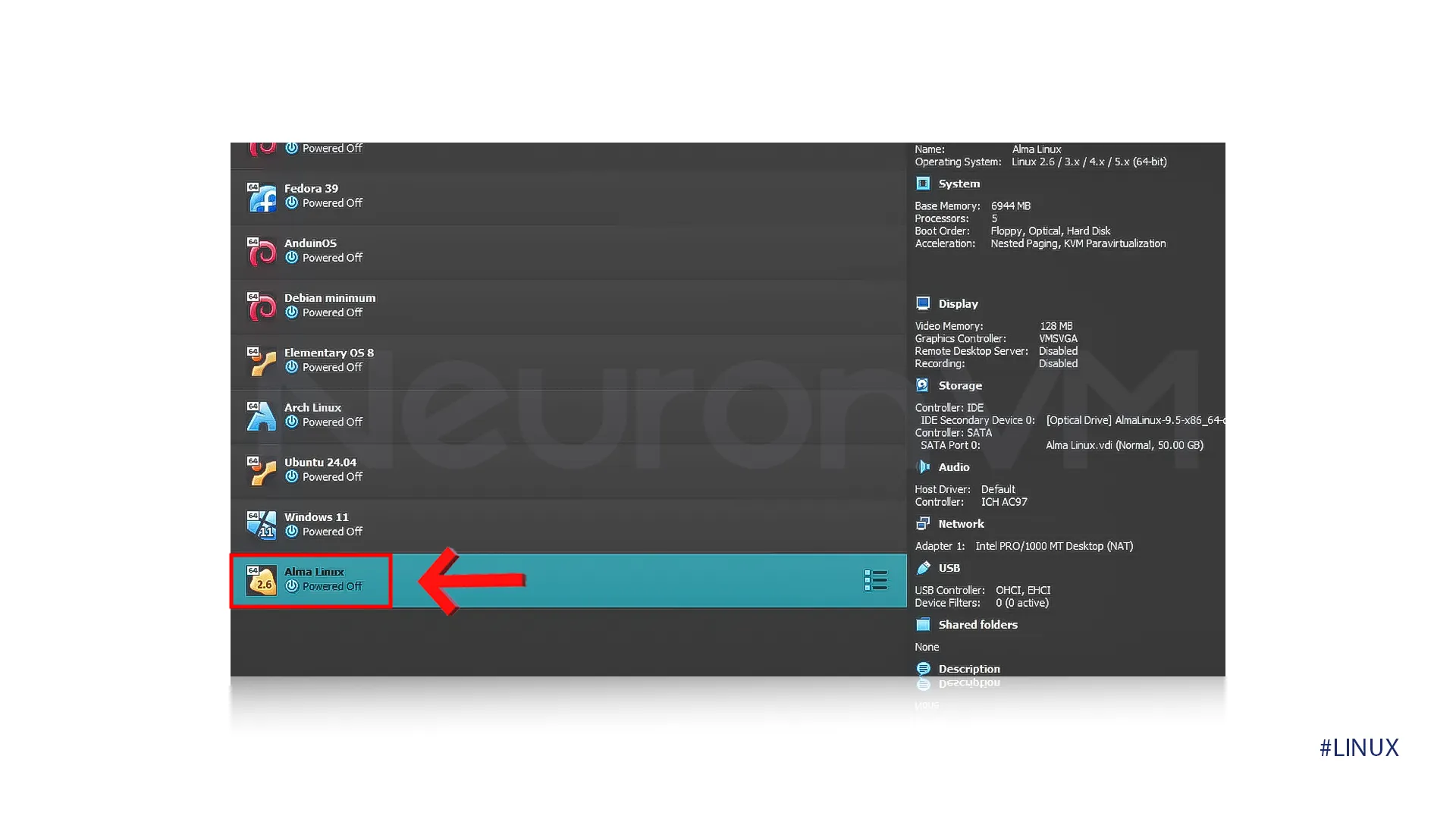Screen dimensions: 1456x819
Task: Click the Adapter 1 Intel PRO/1000 MT Desktop entry
Action: click(1054, 546)
